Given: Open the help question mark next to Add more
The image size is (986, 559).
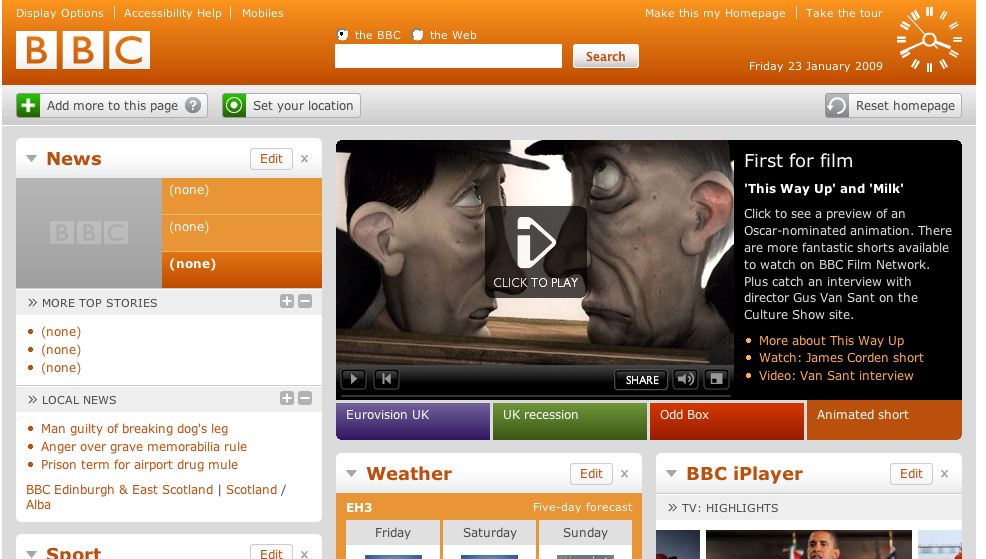Looking at the screenshot, I should click(x=193, y=105).
